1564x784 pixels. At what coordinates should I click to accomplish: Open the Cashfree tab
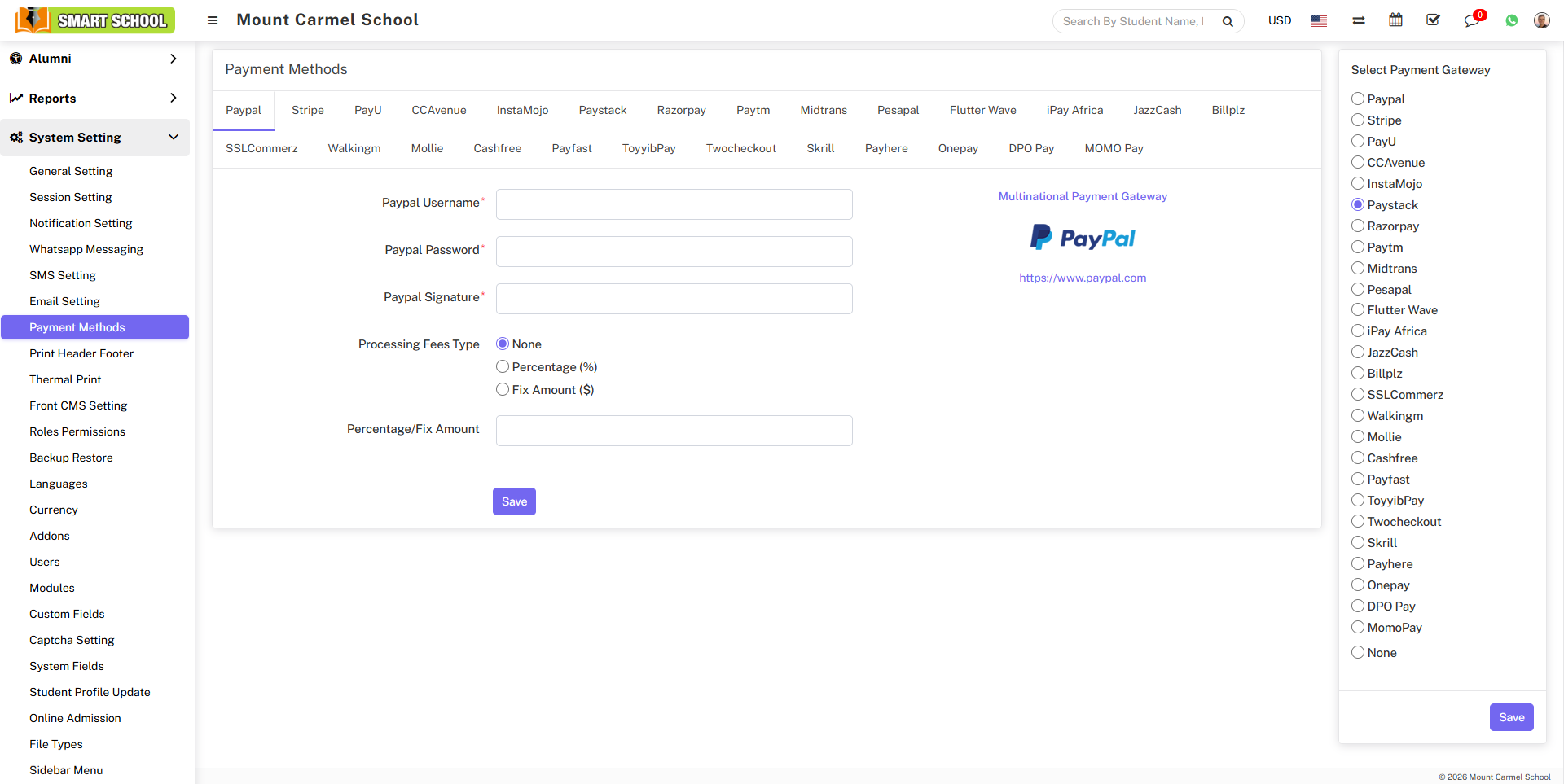[x=497, y=148]
